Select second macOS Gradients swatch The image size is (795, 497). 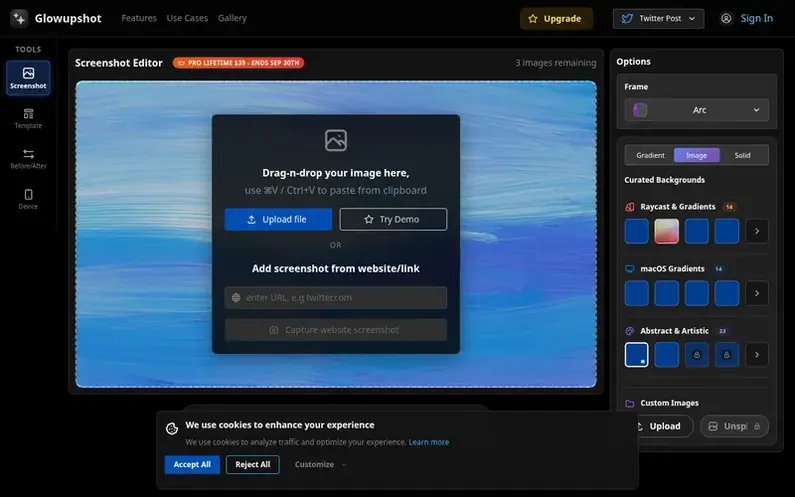666,293
